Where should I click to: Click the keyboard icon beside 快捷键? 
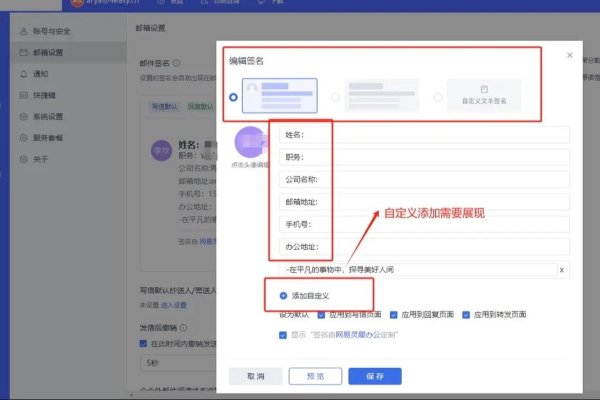click(x=23, y=95)
